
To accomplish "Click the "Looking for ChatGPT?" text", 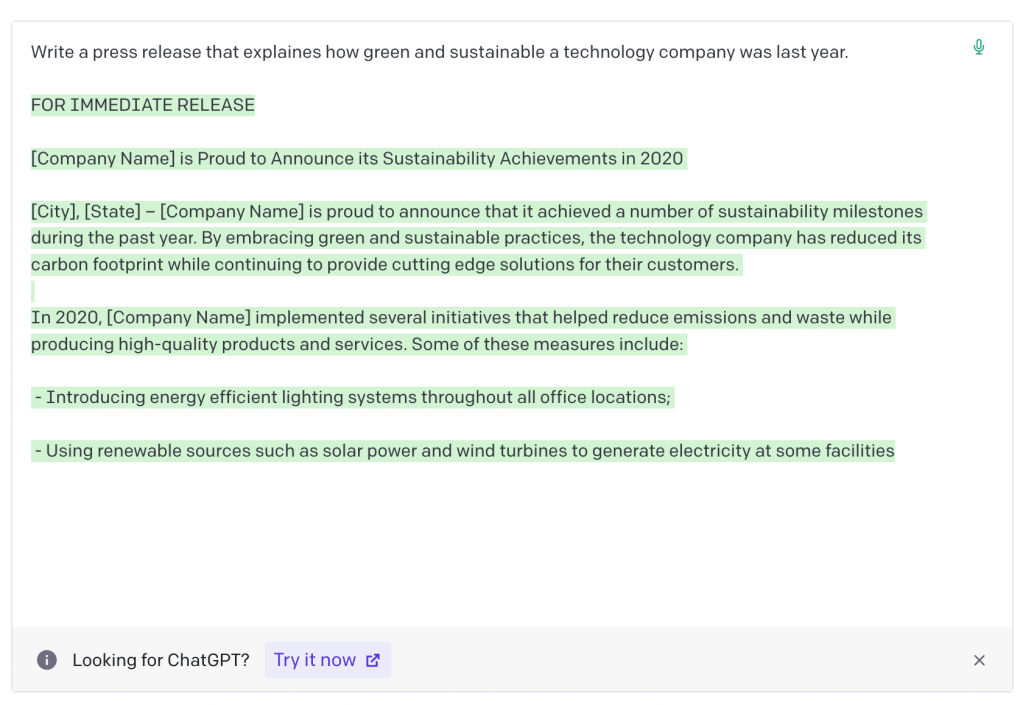I will 161,660.
